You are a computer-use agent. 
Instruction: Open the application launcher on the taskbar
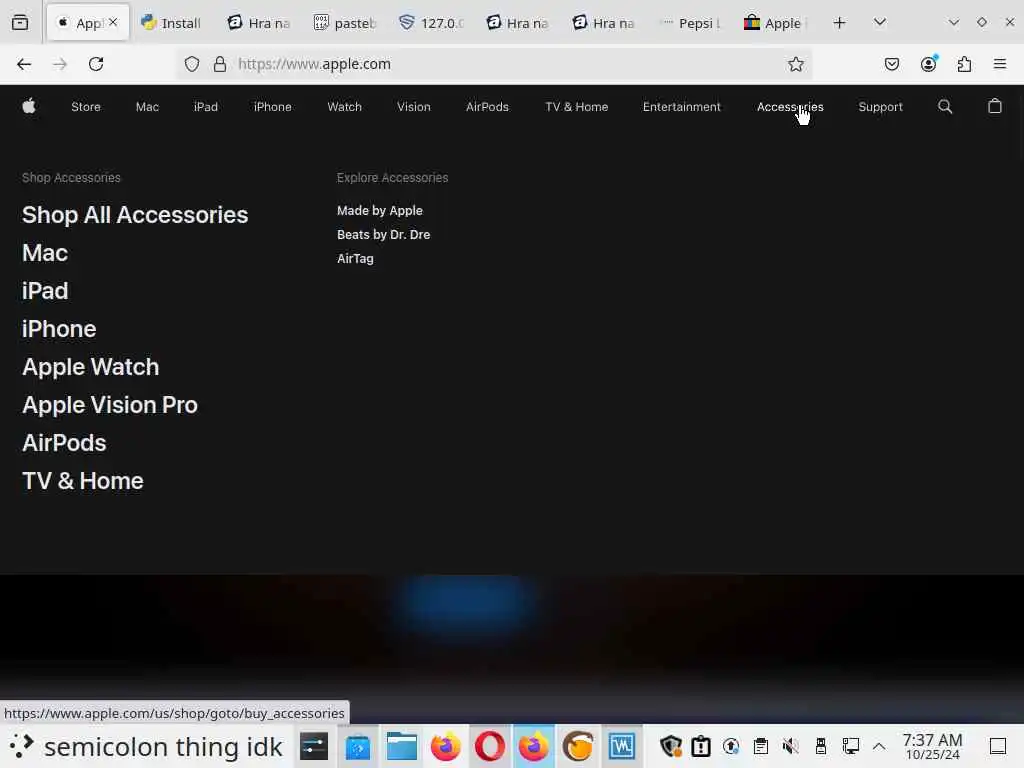(x=21, y=746)
